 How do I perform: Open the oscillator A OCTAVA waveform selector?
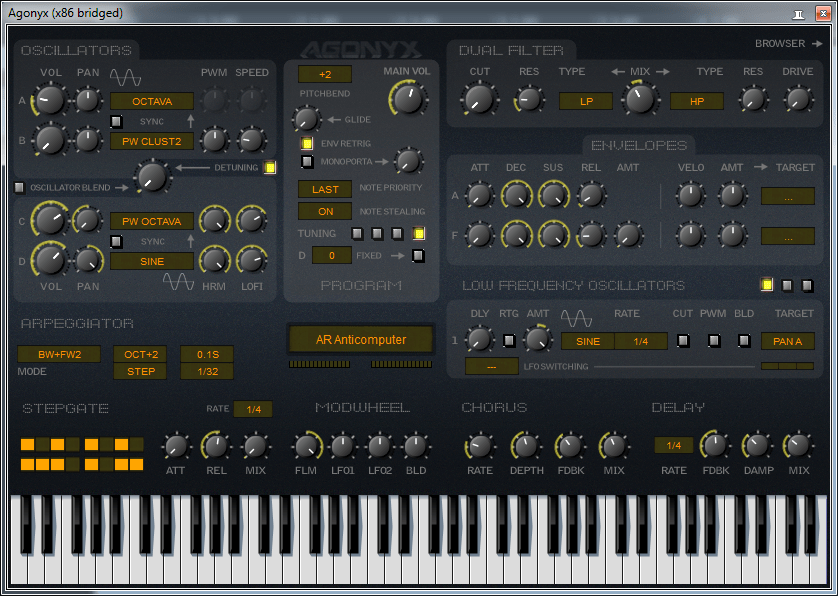tap(152, 101)
